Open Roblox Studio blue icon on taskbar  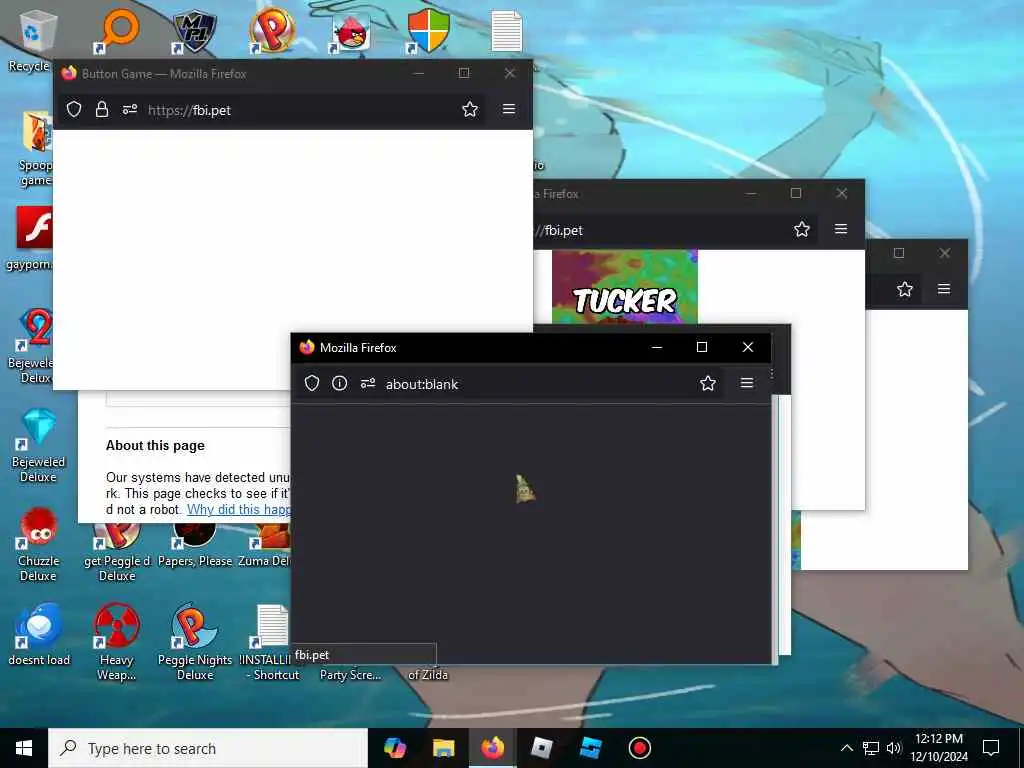point(591,748)
